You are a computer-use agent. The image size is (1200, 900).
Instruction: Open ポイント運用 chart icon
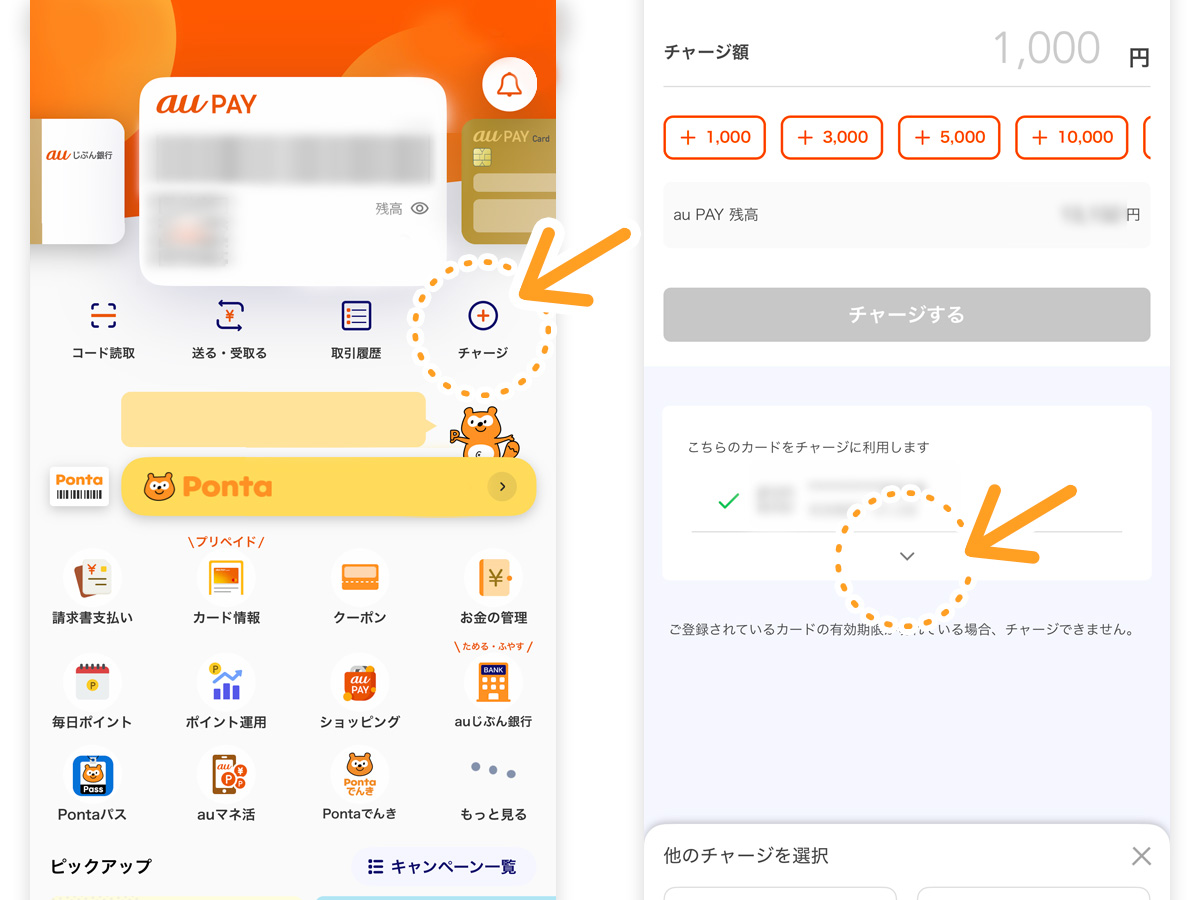click(226, 682)
